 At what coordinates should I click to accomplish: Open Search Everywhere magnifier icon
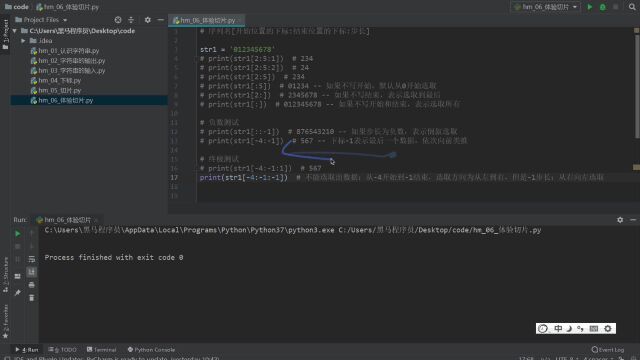click(632, 7)
